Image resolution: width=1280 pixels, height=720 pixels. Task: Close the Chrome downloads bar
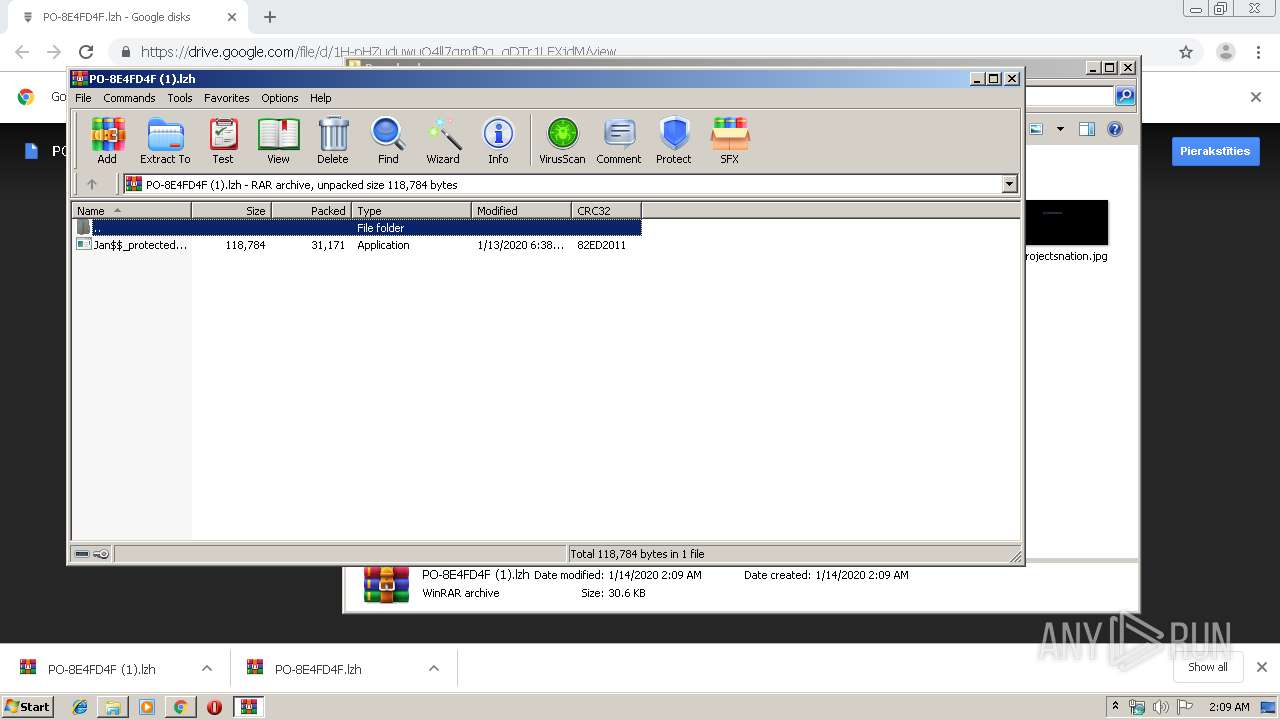tap(1261, 667)
